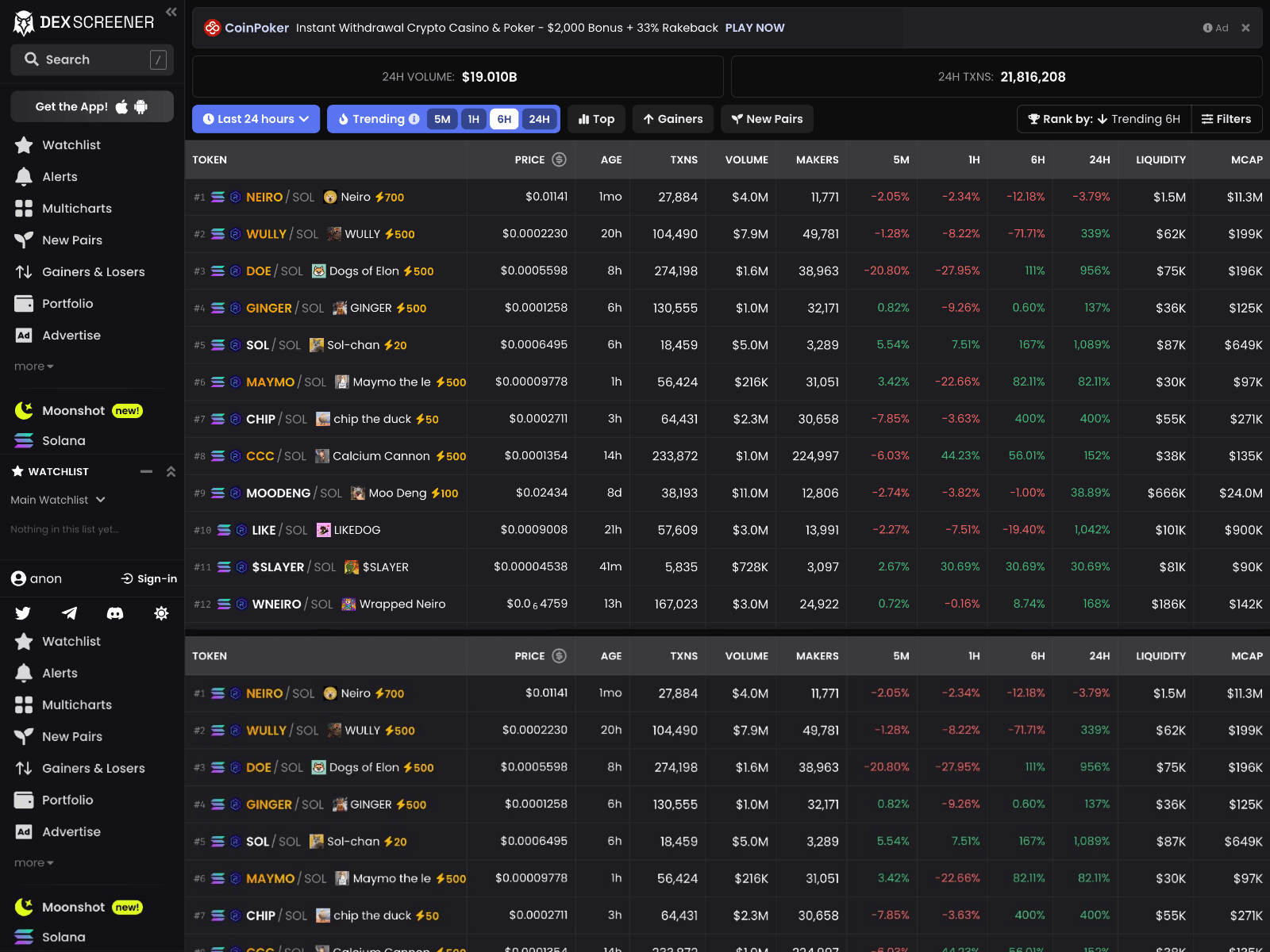The width and height of the screenshot is (1270, 952).
Task: Select the 24H trending timeframe
Action: [x=540, y=119]
